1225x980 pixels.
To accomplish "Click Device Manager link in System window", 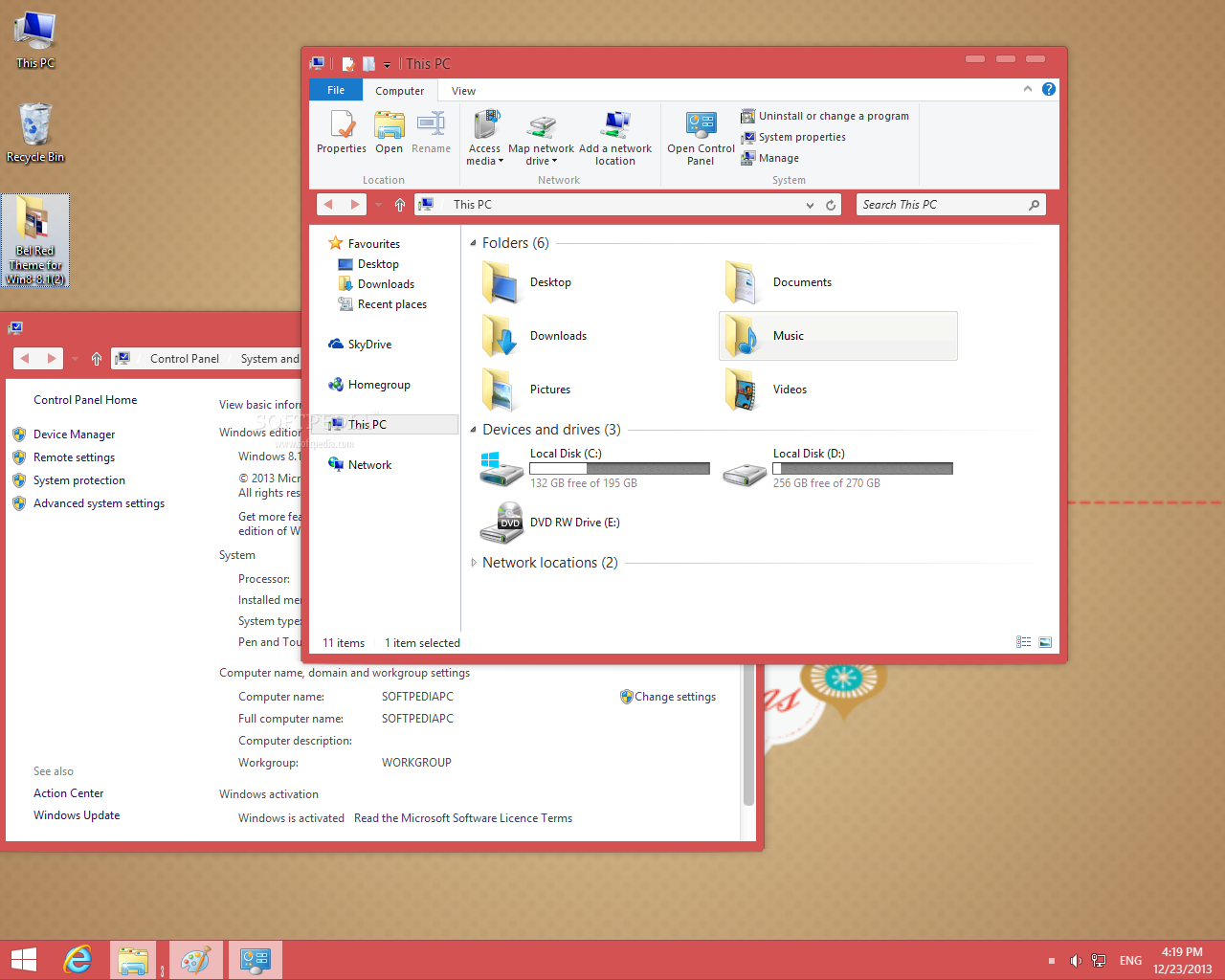I will point(74,434).
